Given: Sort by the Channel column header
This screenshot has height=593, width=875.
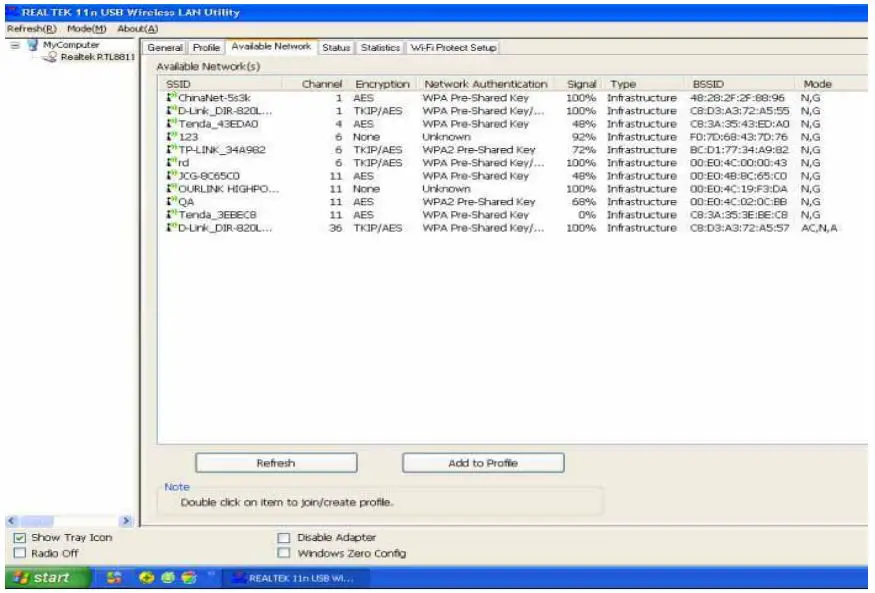Looking at the screenshot, I should 317,84.
